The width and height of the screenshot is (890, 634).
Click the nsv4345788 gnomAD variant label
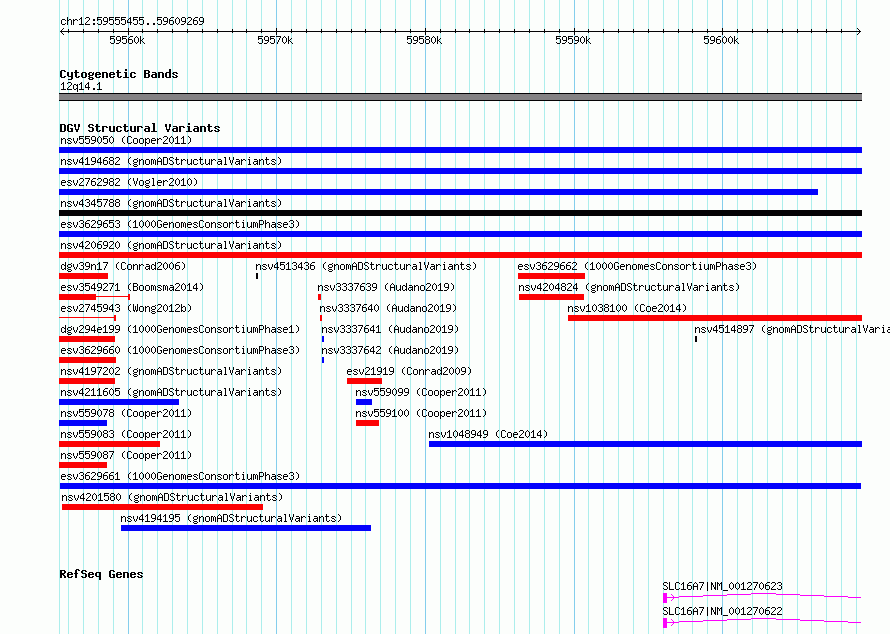[x=171, y=203]
